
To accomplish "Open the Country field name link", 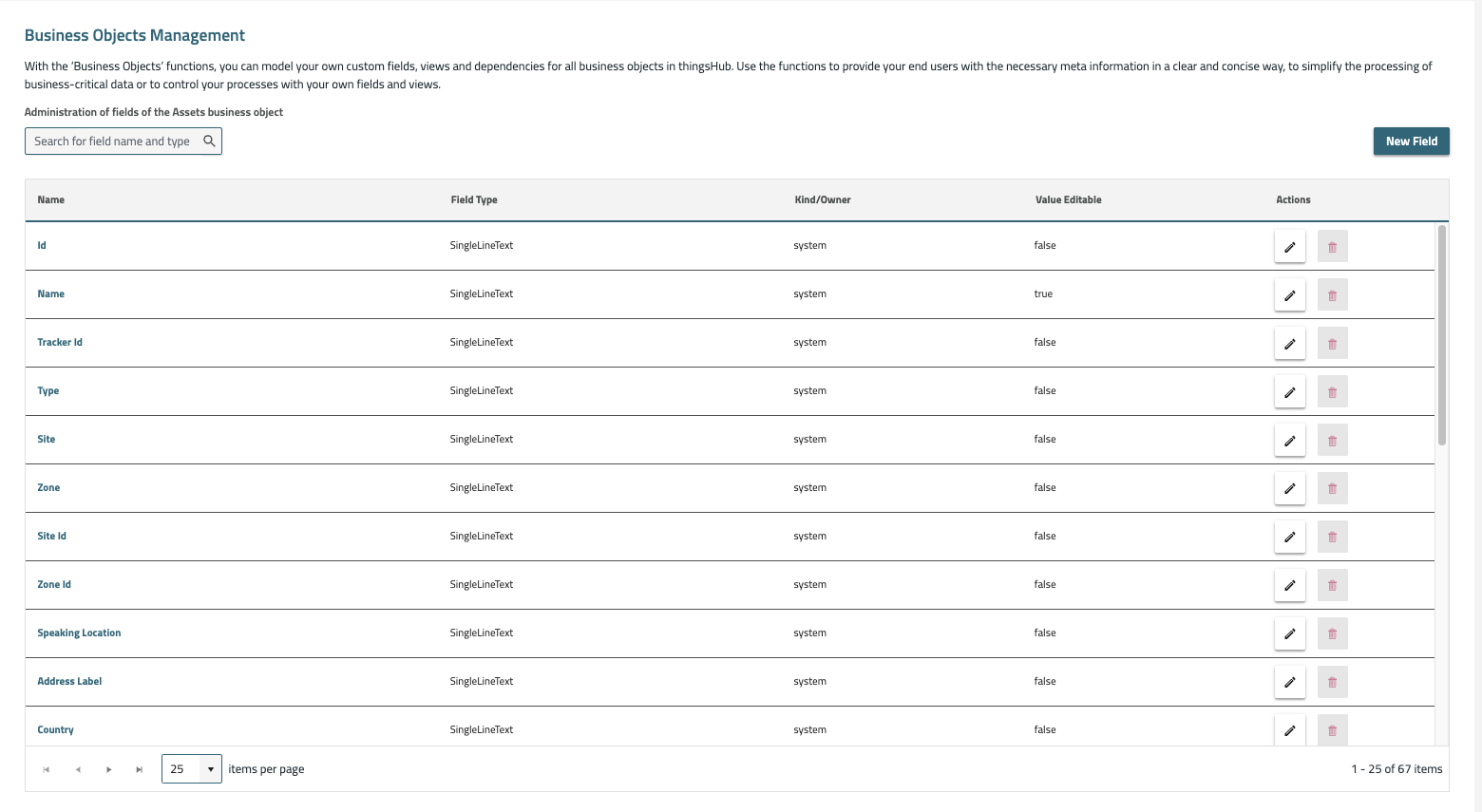I will pos(55,730).
